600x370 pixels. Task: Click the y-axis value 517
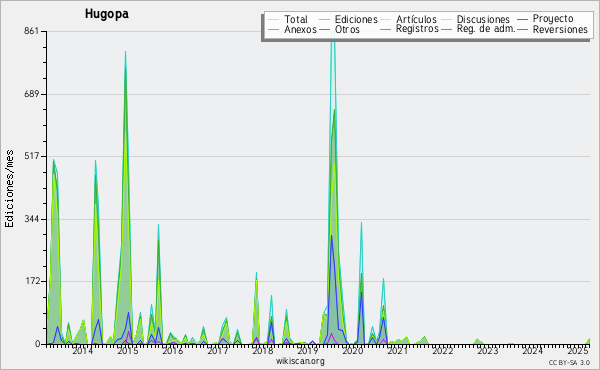pos(31,156)
